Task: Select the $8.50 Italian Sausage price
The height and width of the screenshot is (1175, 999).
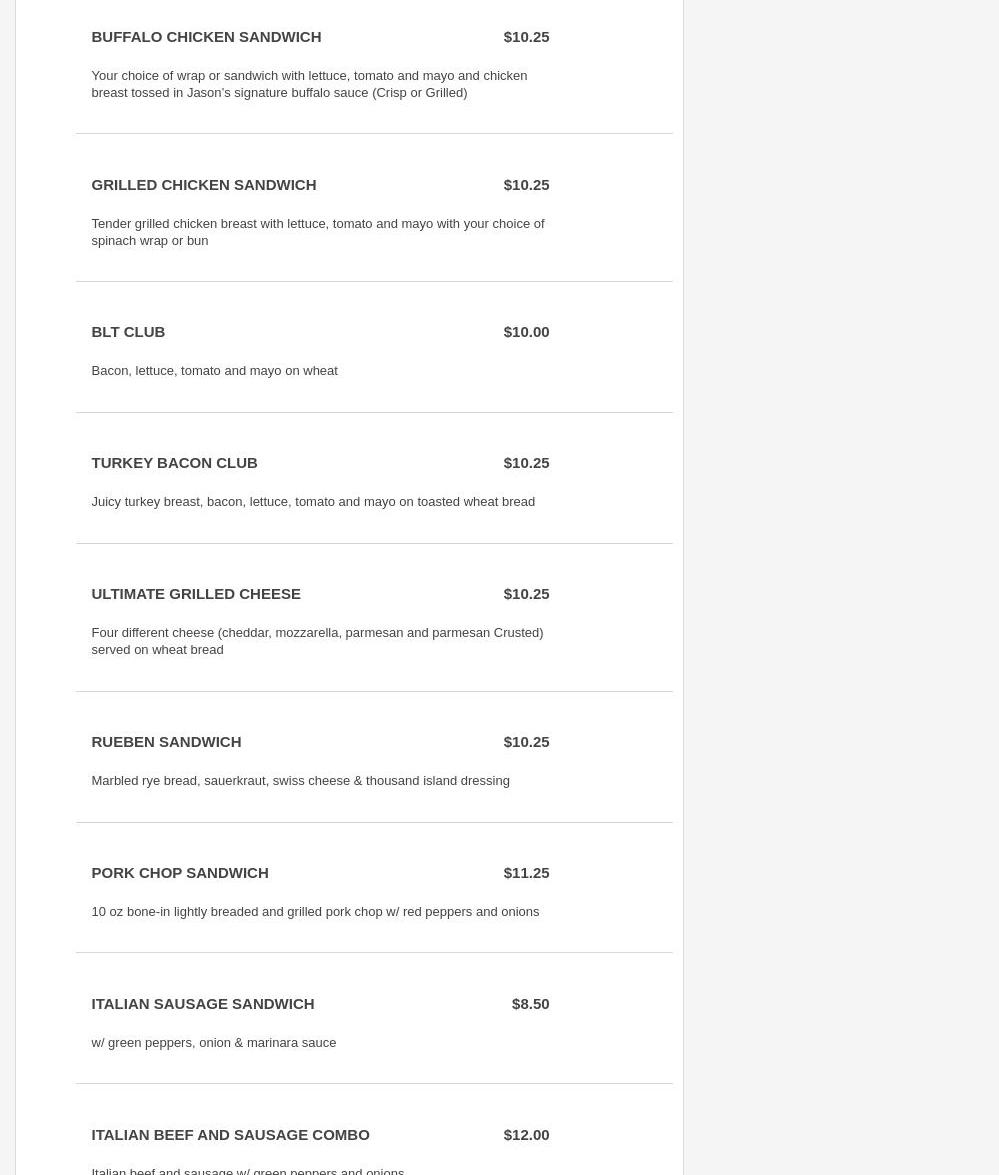Action: click(x=530, y=1004)
